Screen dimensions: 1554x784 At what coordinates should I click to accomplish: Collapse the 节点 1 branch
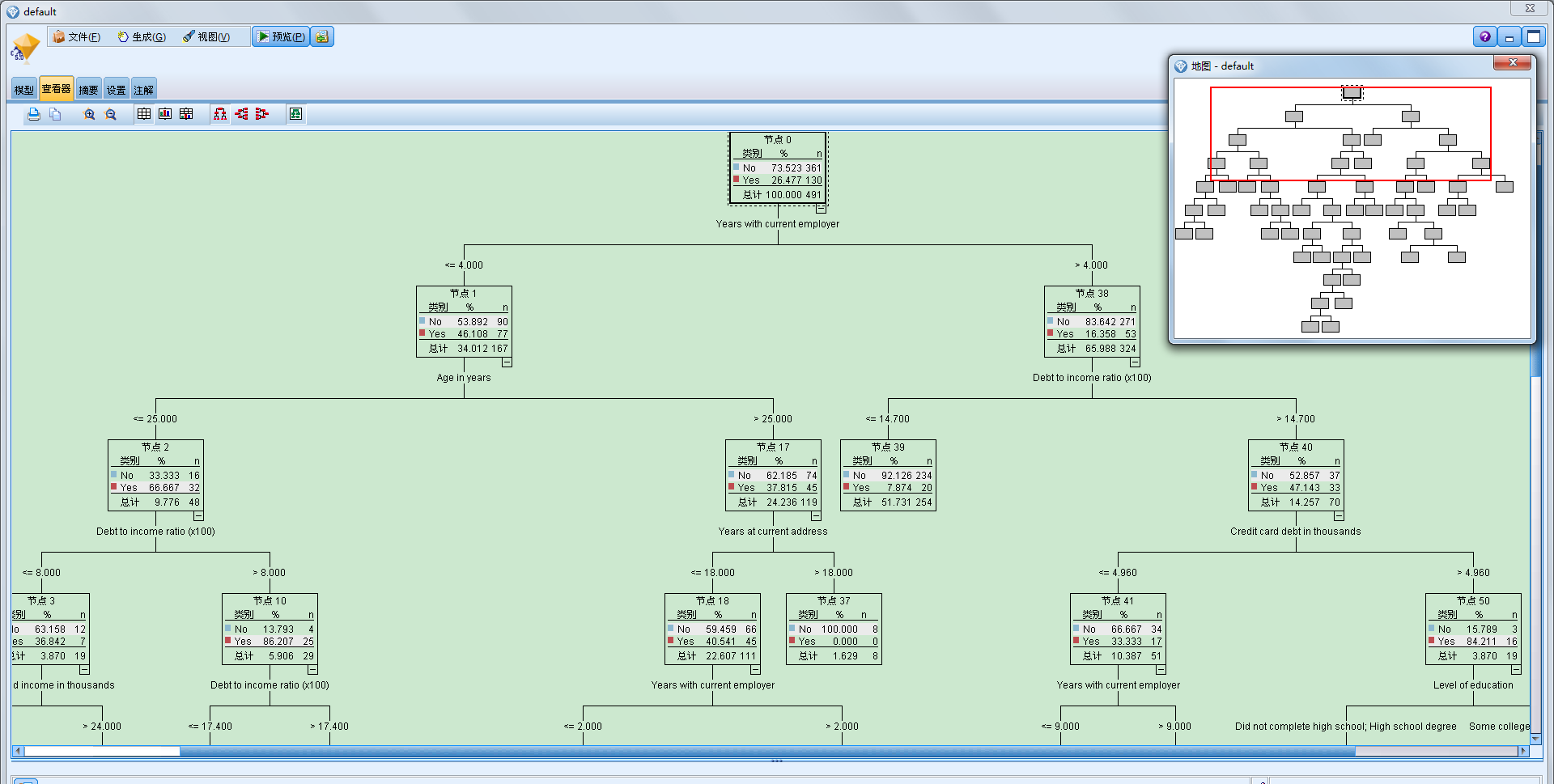[507, 362]
